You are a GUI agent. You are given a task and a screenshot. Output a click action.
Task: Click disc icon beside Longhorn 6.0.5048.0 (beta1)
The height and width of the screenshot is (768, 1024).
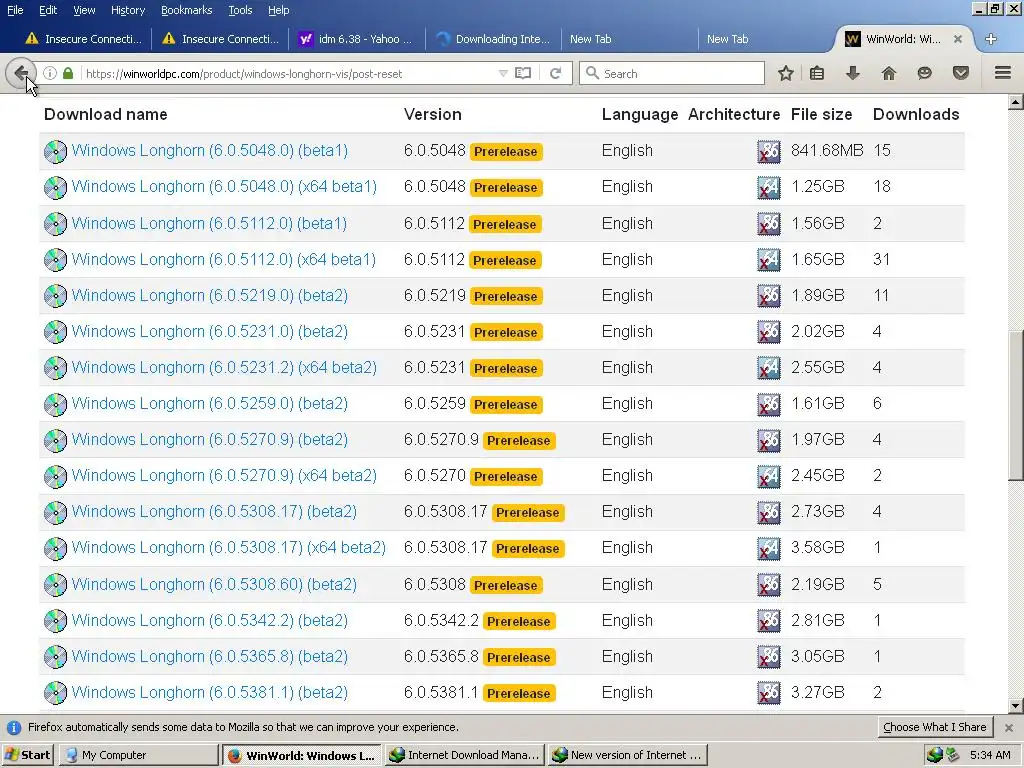(56, 152)
